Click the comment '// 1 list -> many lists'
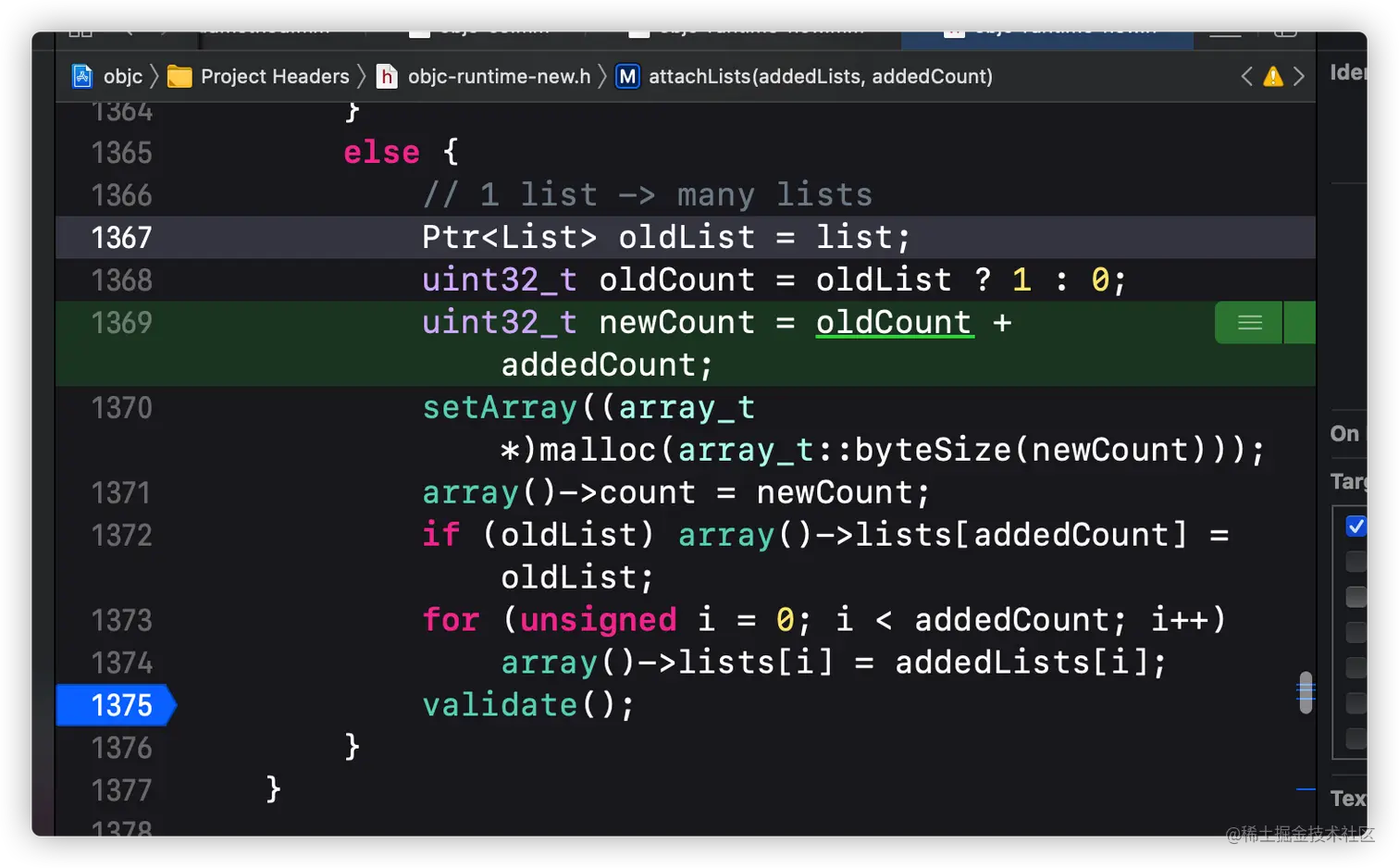The width and height of the screenshot is (1399, 868). pyautogui.click(x=648, y=195)
